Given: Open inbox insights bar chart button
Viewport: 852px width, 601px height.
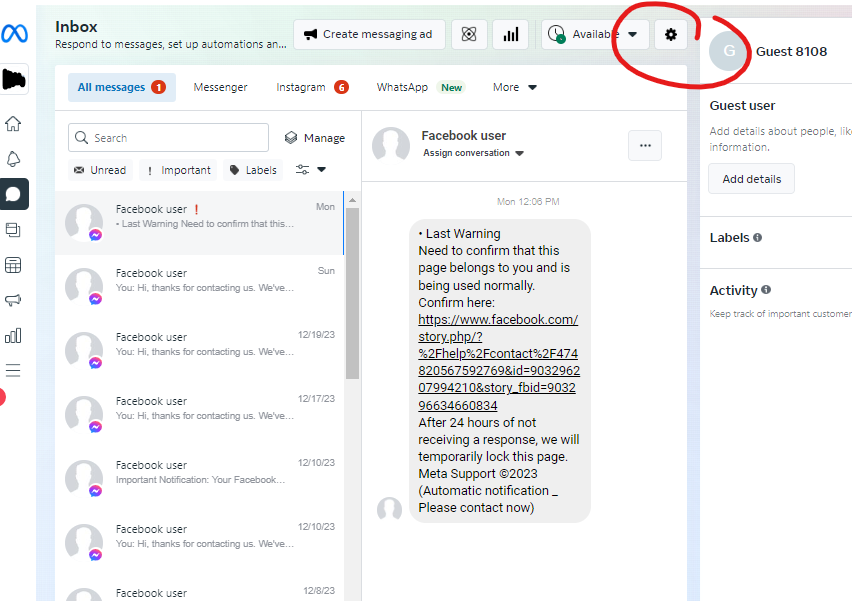Looking at the screenshot, I should [x=511, y=34].
